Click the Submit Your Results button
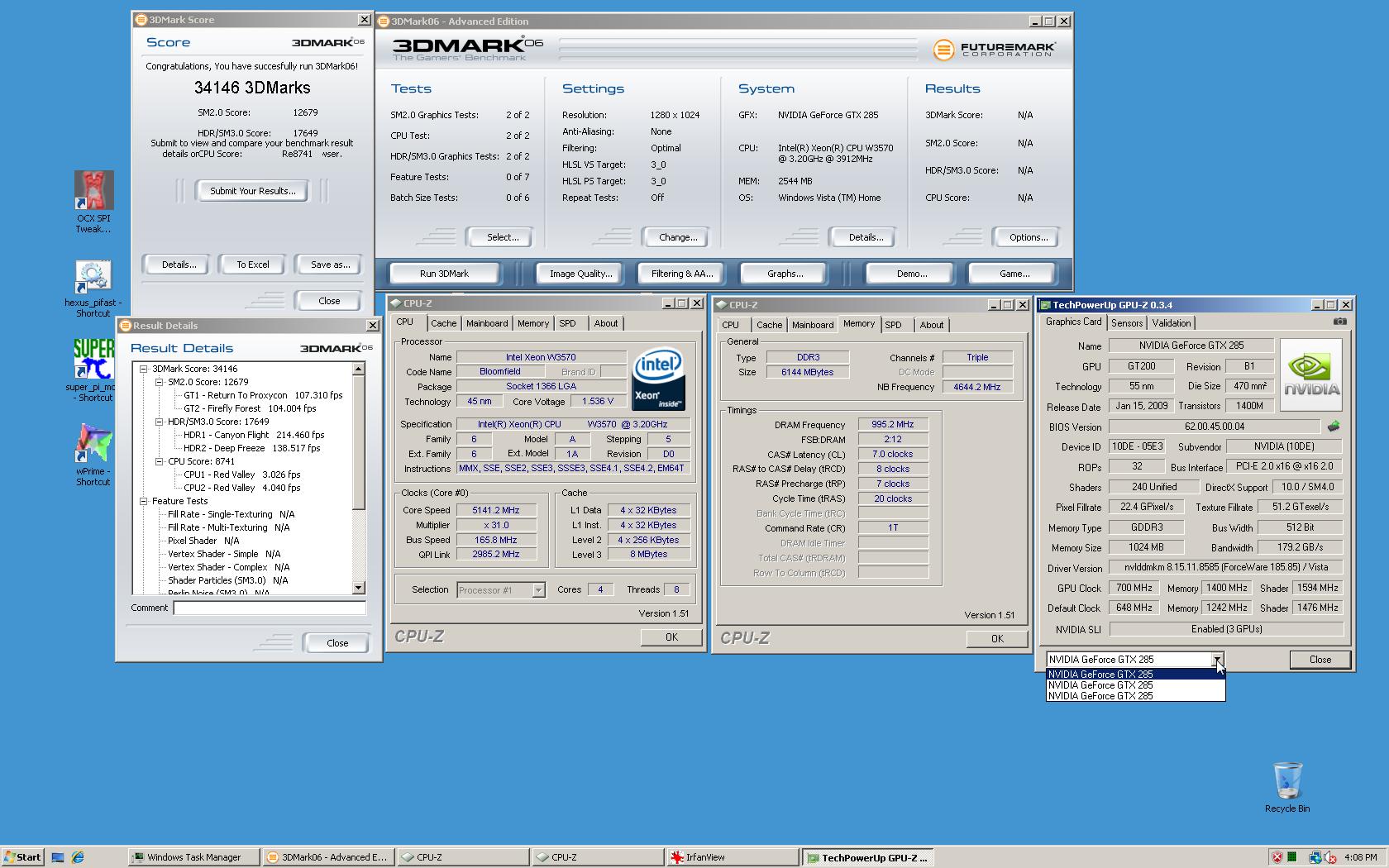The width and height of the screenshot is (1389, 868). tap(252, 191)
